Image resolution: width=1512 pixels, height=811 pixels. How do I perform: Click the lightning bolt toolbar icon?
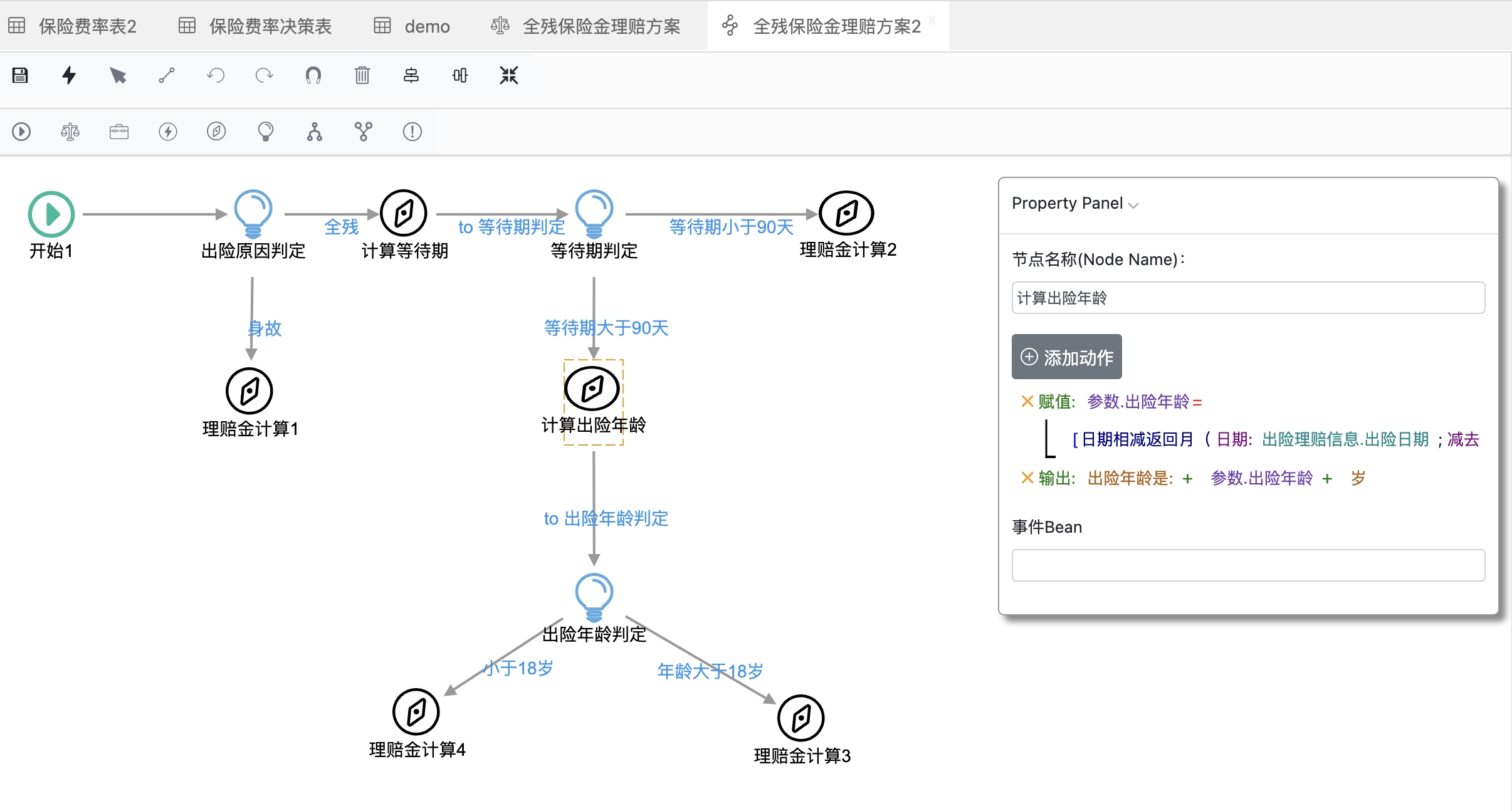coord(69,75)
